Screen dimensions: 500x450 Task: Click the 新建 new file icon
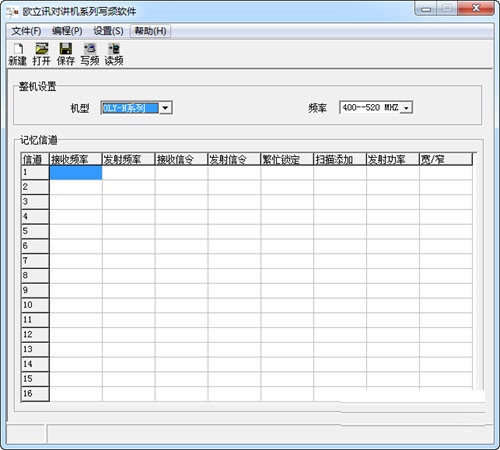pyautogui.click(x=18, y=49)
